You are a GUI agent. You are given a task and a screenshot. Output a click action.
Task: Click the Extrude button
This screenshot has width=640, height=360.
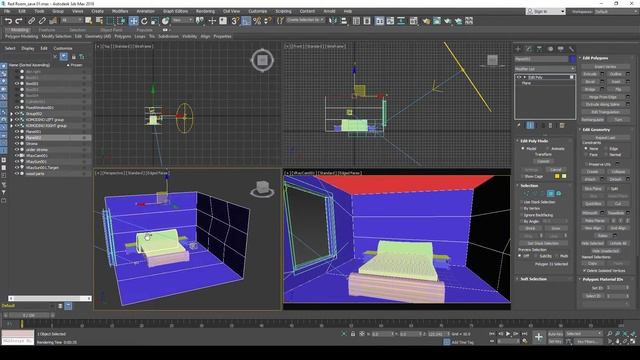(590, 74)
